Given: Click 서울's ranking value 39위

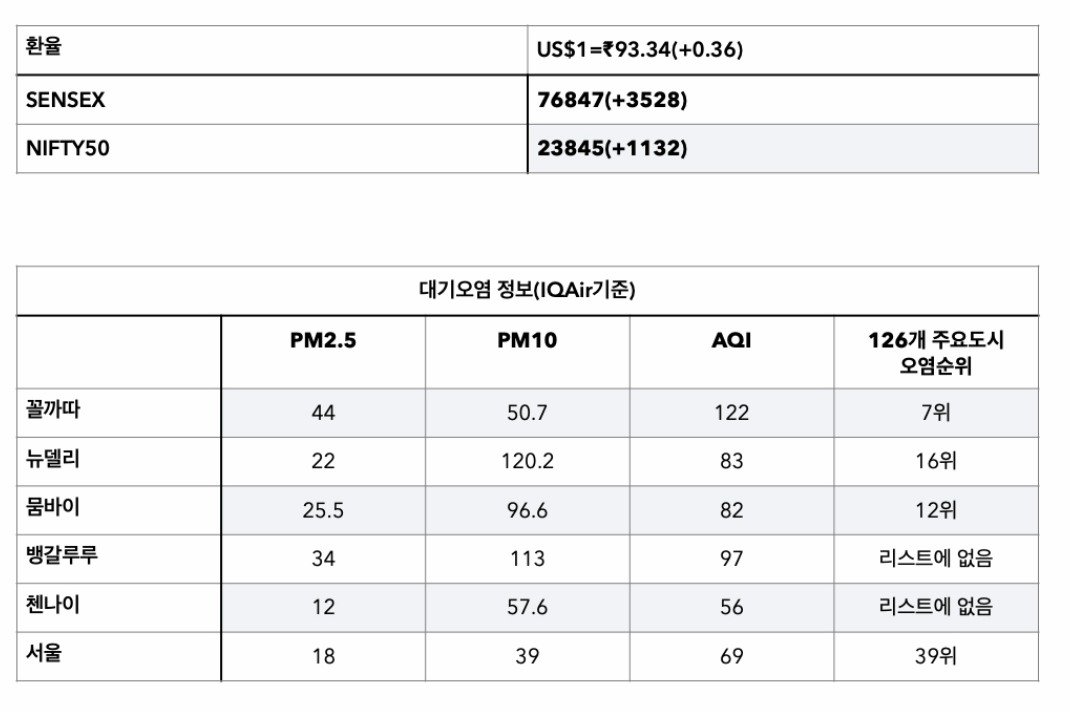Looking at the screenshot, I should coord(936,656).
